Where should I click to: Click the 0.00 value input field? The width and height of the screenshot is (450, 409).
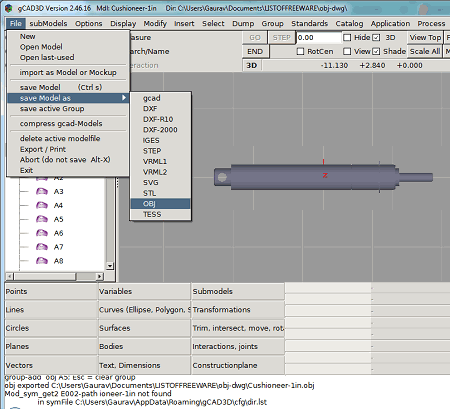(x=319, y=37)
